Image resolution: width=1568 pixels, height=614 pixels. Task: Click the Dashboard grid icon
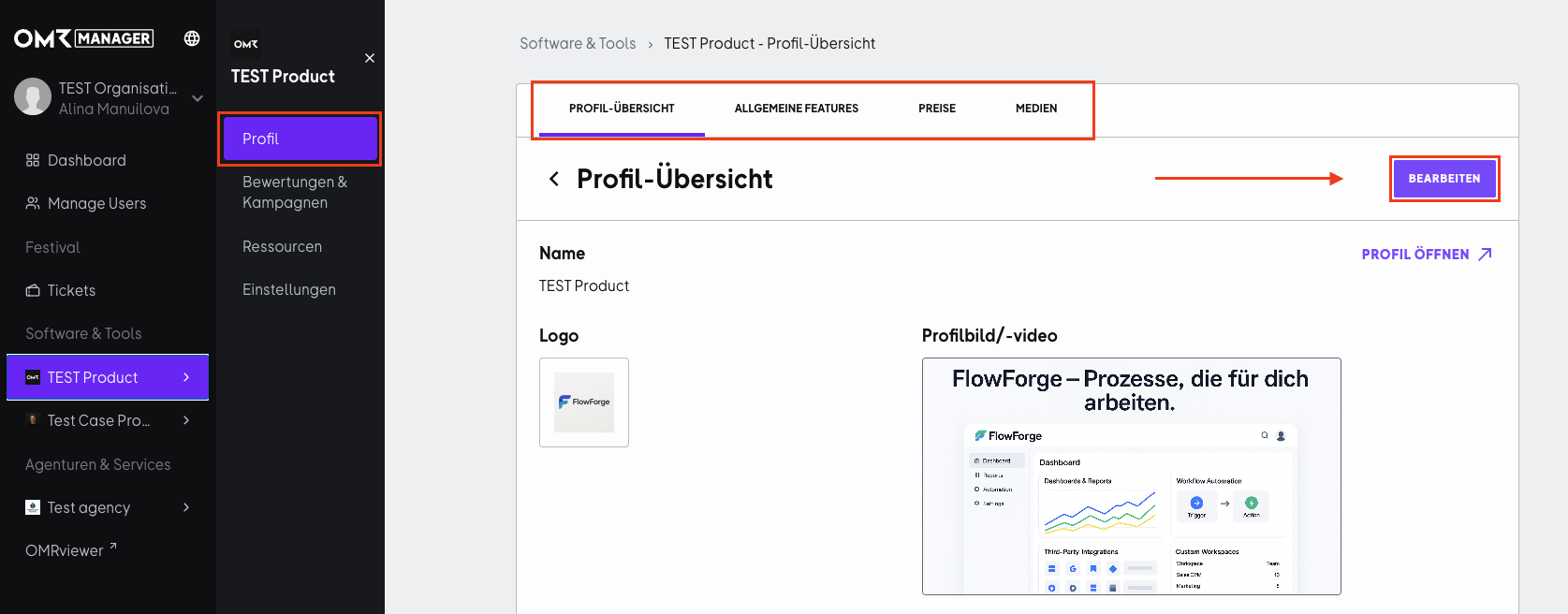tap(33, 160)
